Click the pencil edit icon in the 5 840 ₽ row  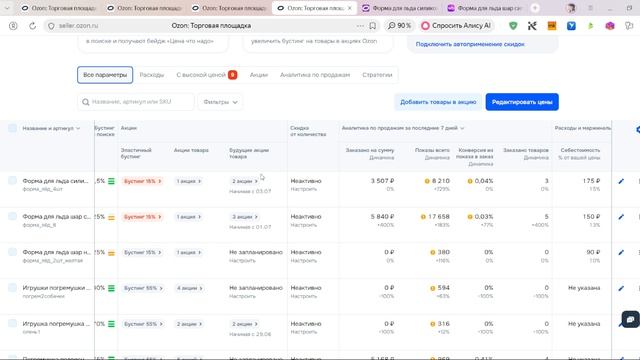[x=621, y=217]
